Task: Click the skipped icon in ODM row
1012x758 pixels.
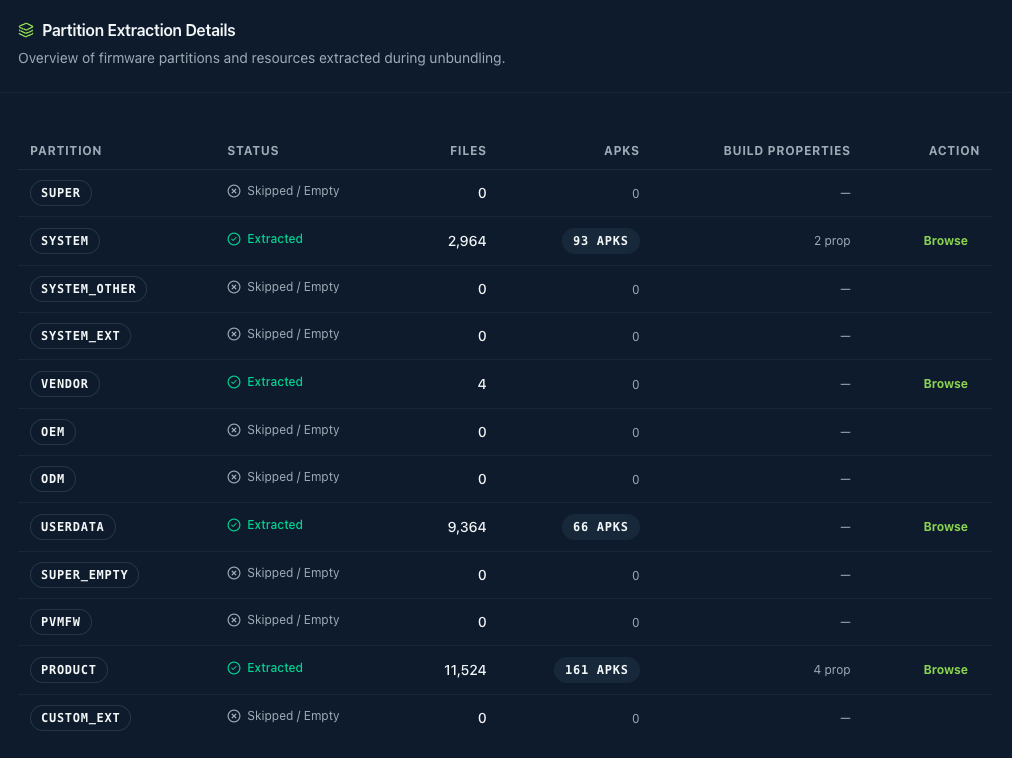Action: point(234,477)
